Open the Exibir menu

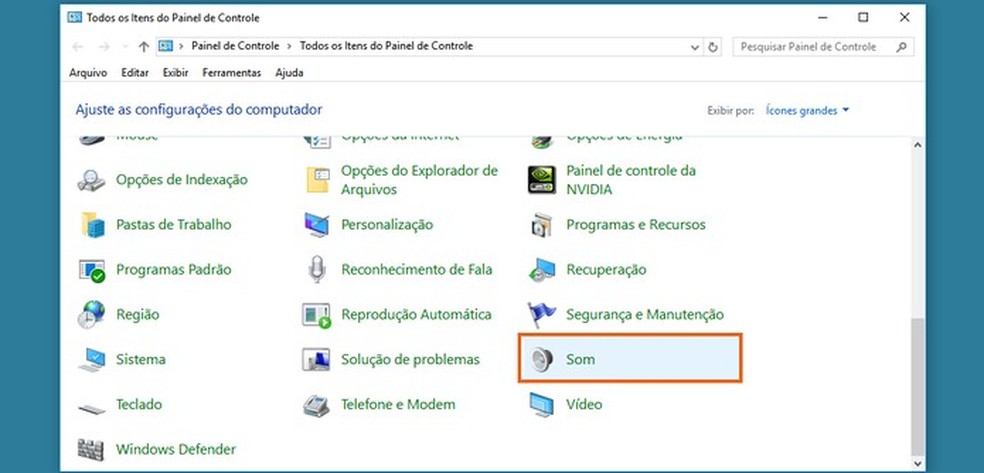(176, 73)
